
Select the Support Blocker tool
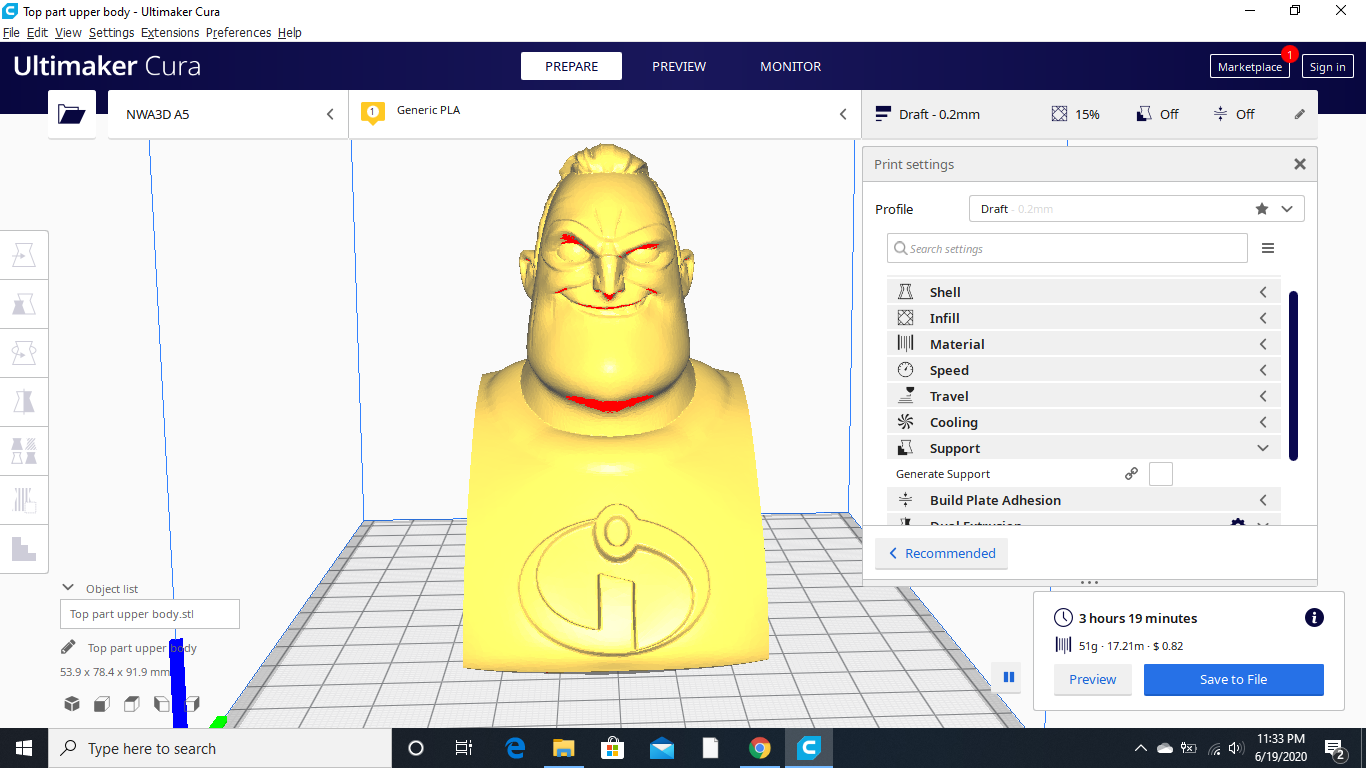click(24, 500)
